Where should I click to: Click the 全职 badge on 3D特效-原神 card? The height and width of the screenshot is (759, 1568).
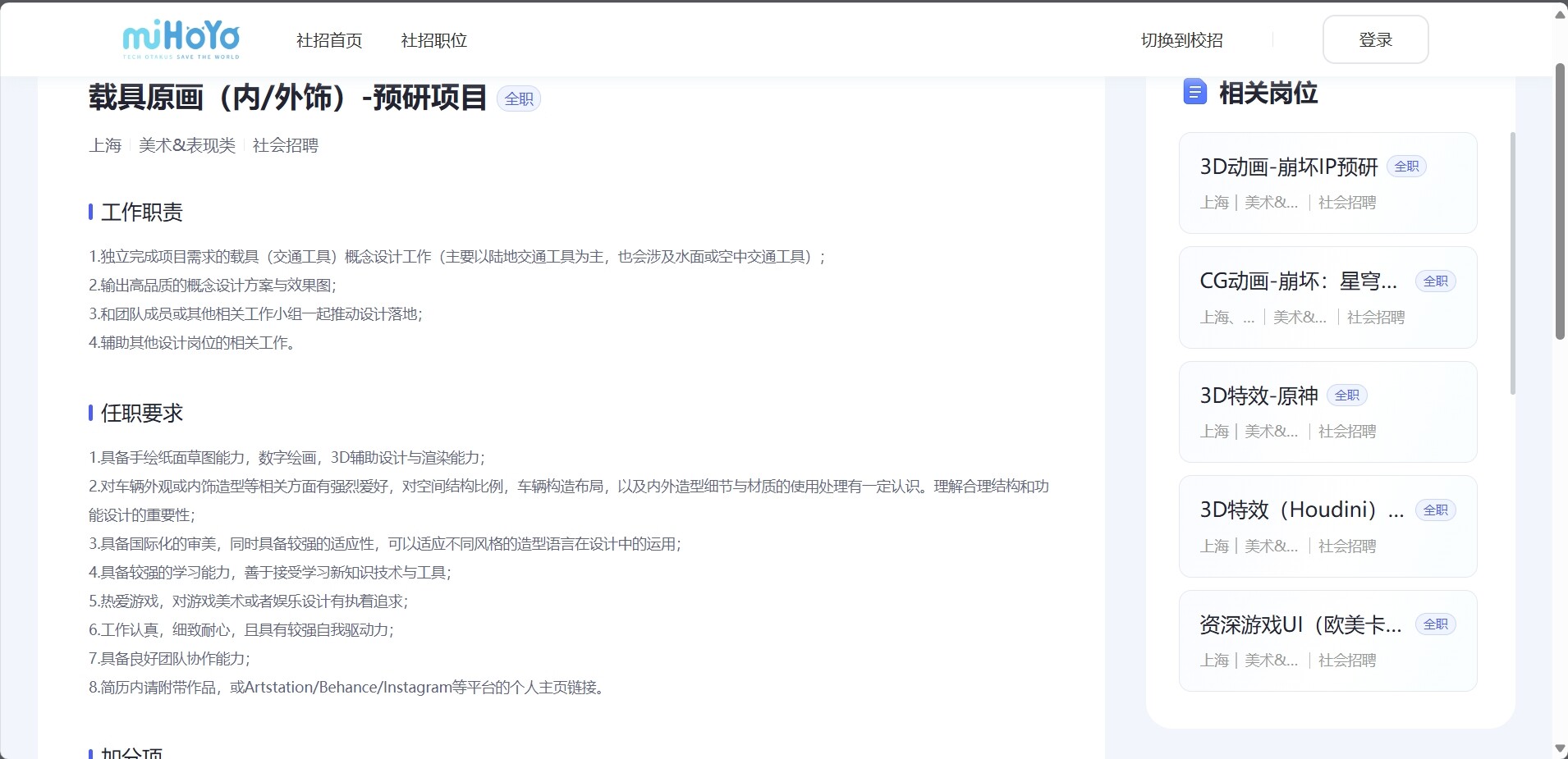(1346, 396)
